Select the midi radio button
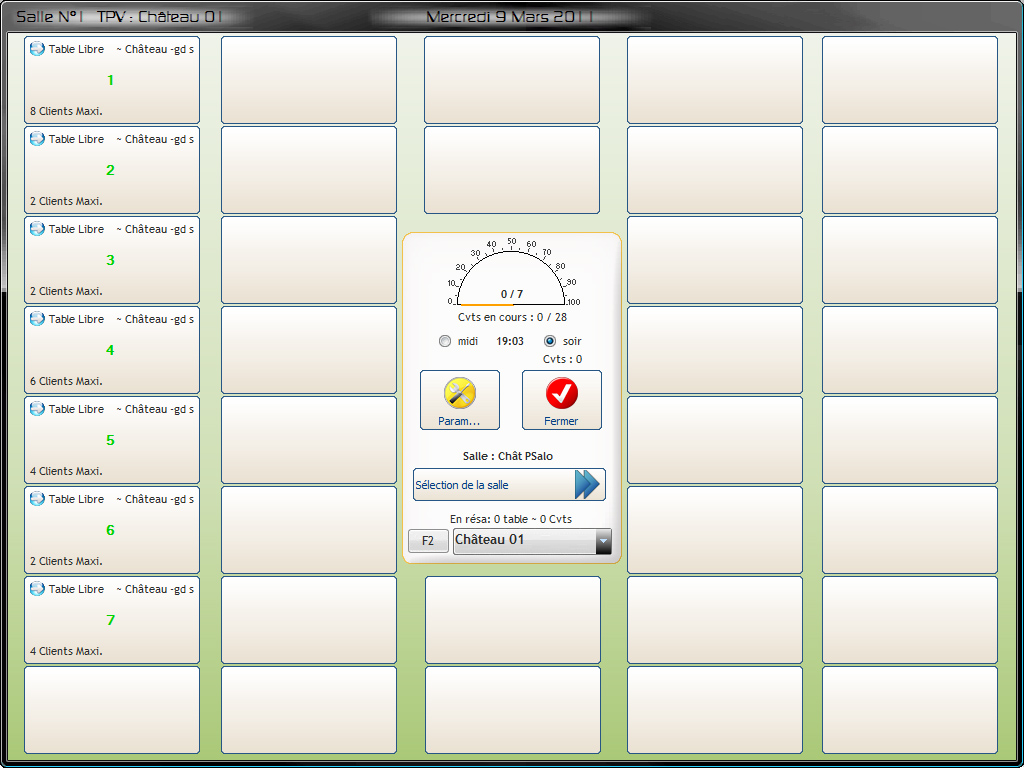This screenshot has width=1024, height=768. (445, 341)
